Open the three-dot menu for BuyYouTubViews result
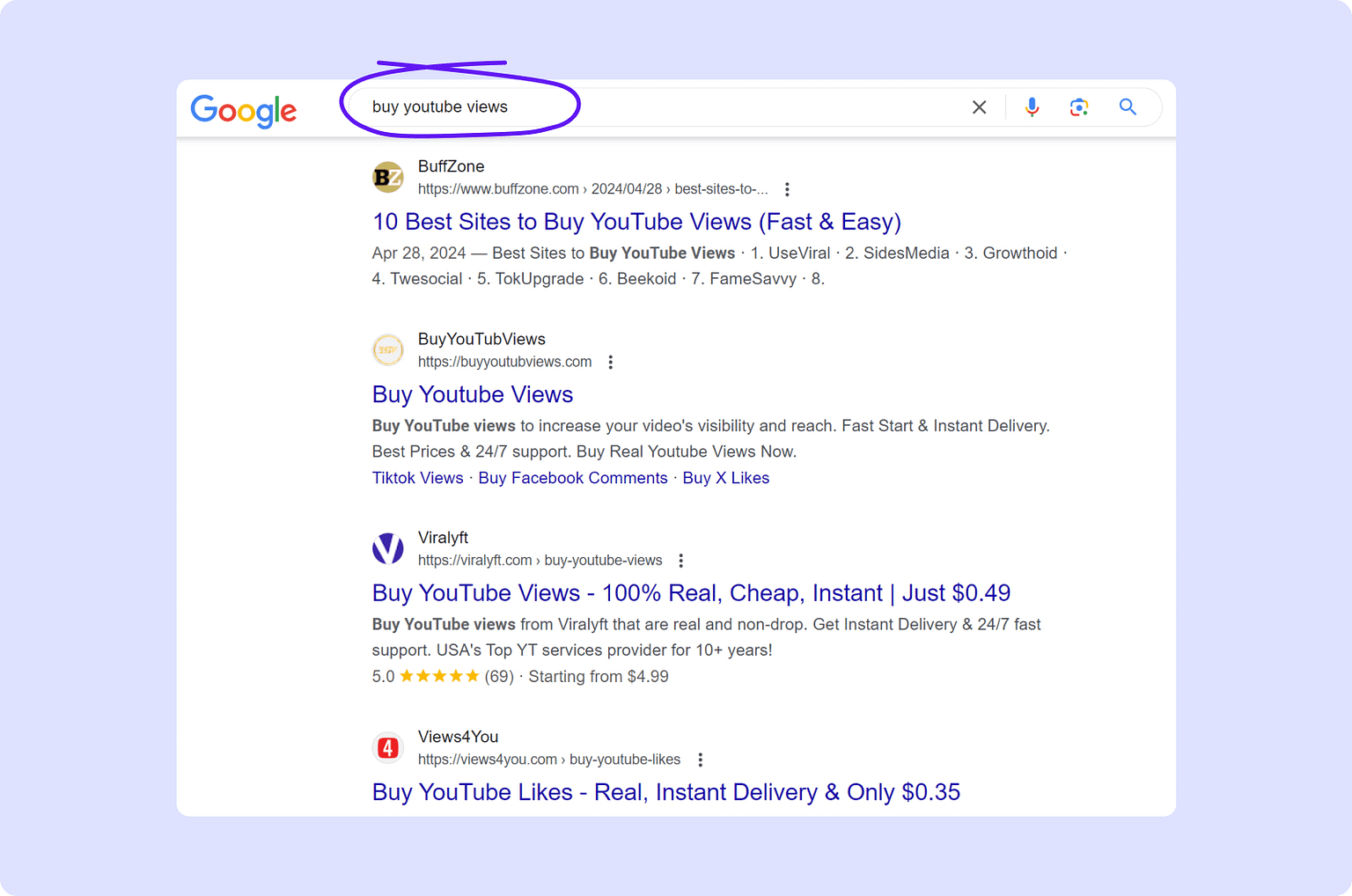 coord(610,361)
